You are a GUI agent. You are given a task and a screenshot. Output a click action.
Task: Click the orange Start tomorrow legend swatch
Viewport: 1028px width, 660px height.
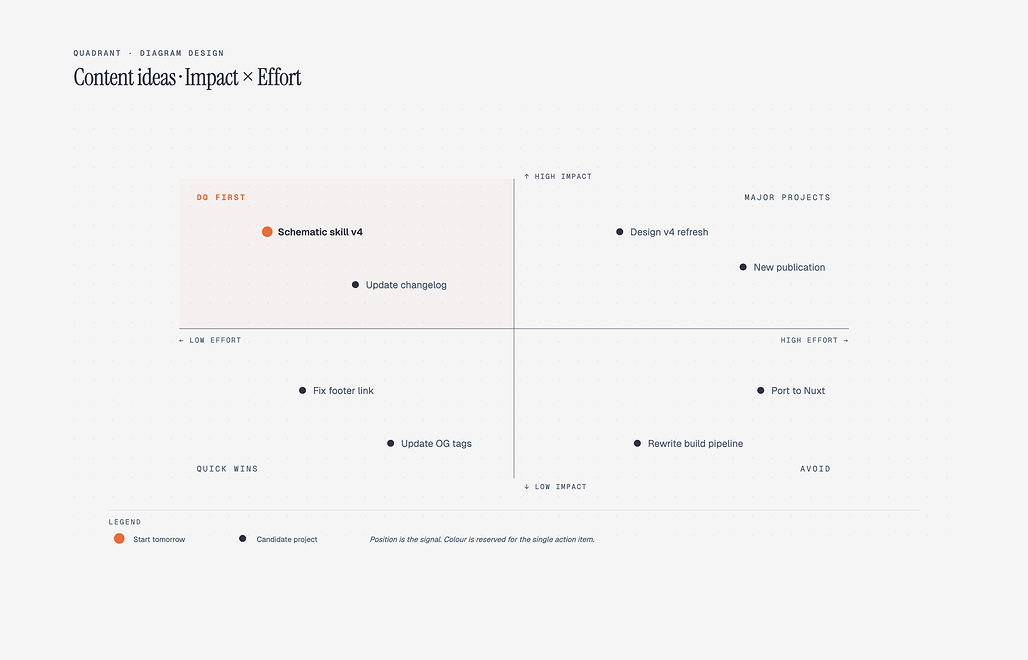click(x=119, y=538)
